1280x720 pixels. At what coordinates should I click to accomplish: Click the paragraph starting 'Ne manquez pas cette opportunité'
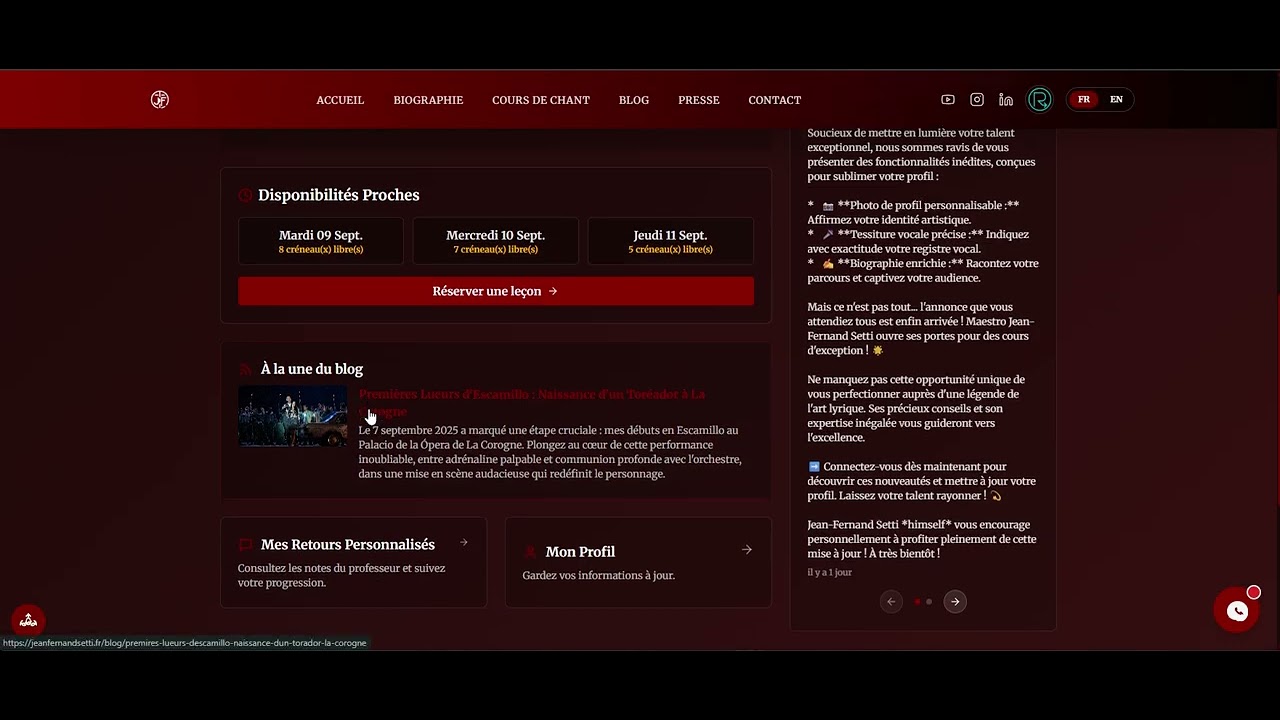click(916, 408)
